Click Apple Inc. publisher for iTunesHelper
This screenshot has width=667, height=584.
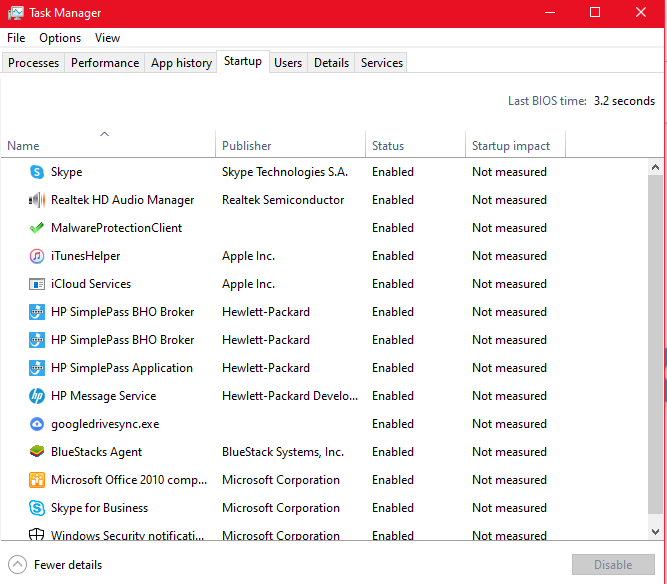click(248, 256)
